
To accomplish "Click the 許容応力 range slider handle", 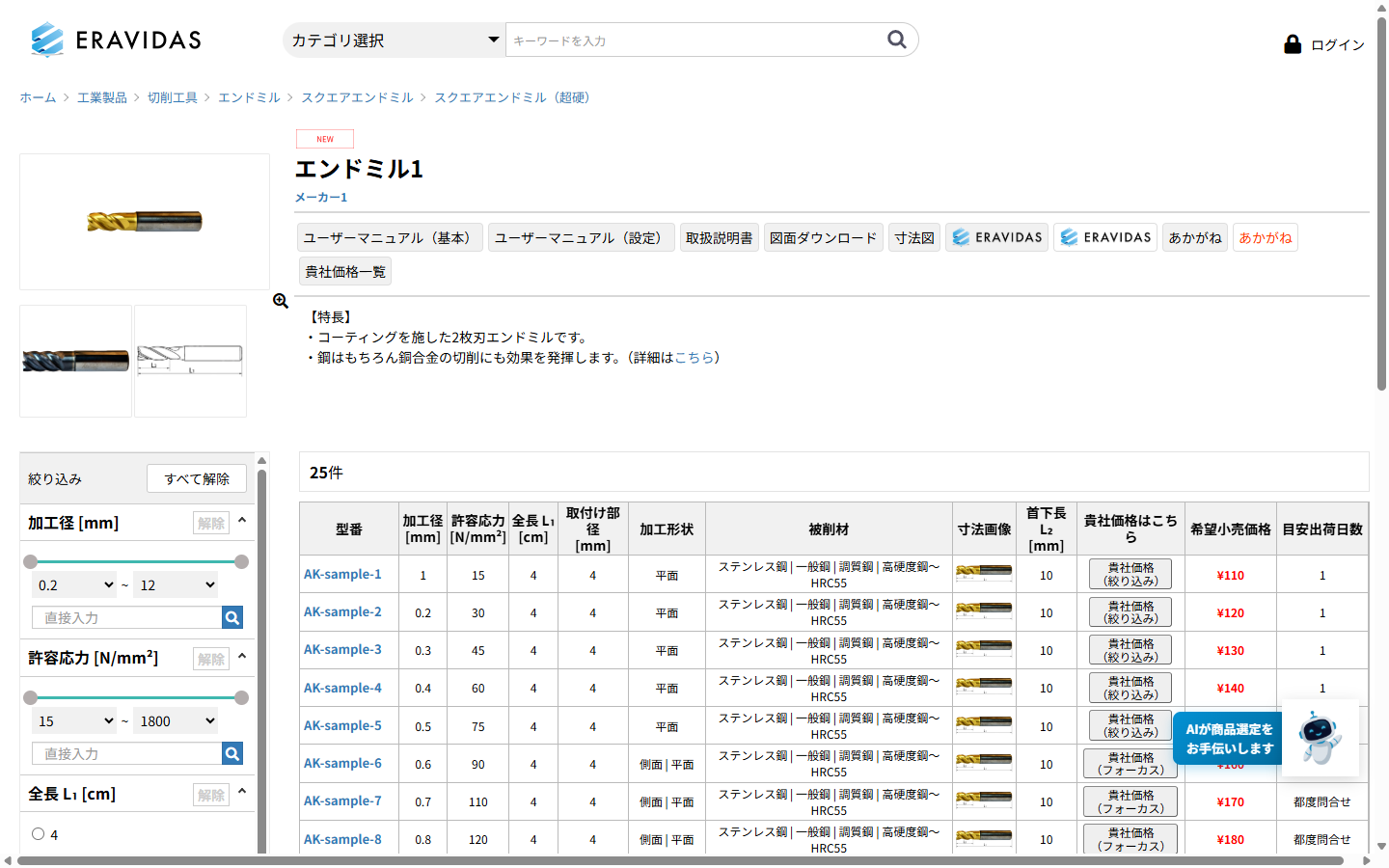I will (x=30, y=697).
